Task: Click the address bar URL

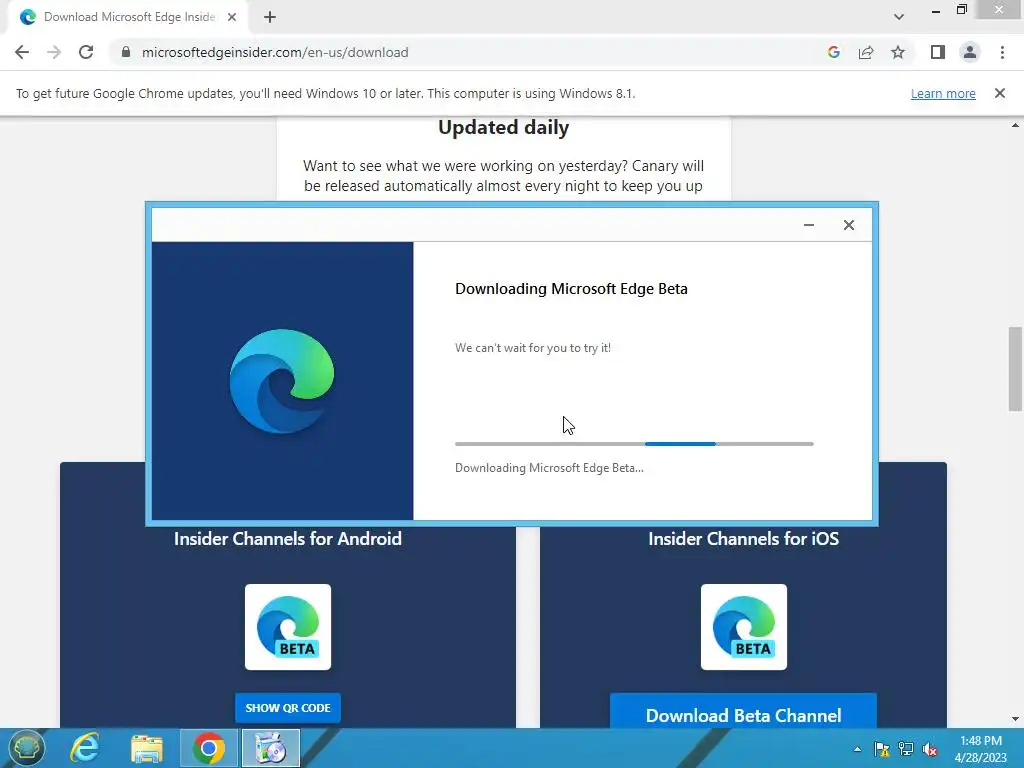Action: (x=275, y=52)
